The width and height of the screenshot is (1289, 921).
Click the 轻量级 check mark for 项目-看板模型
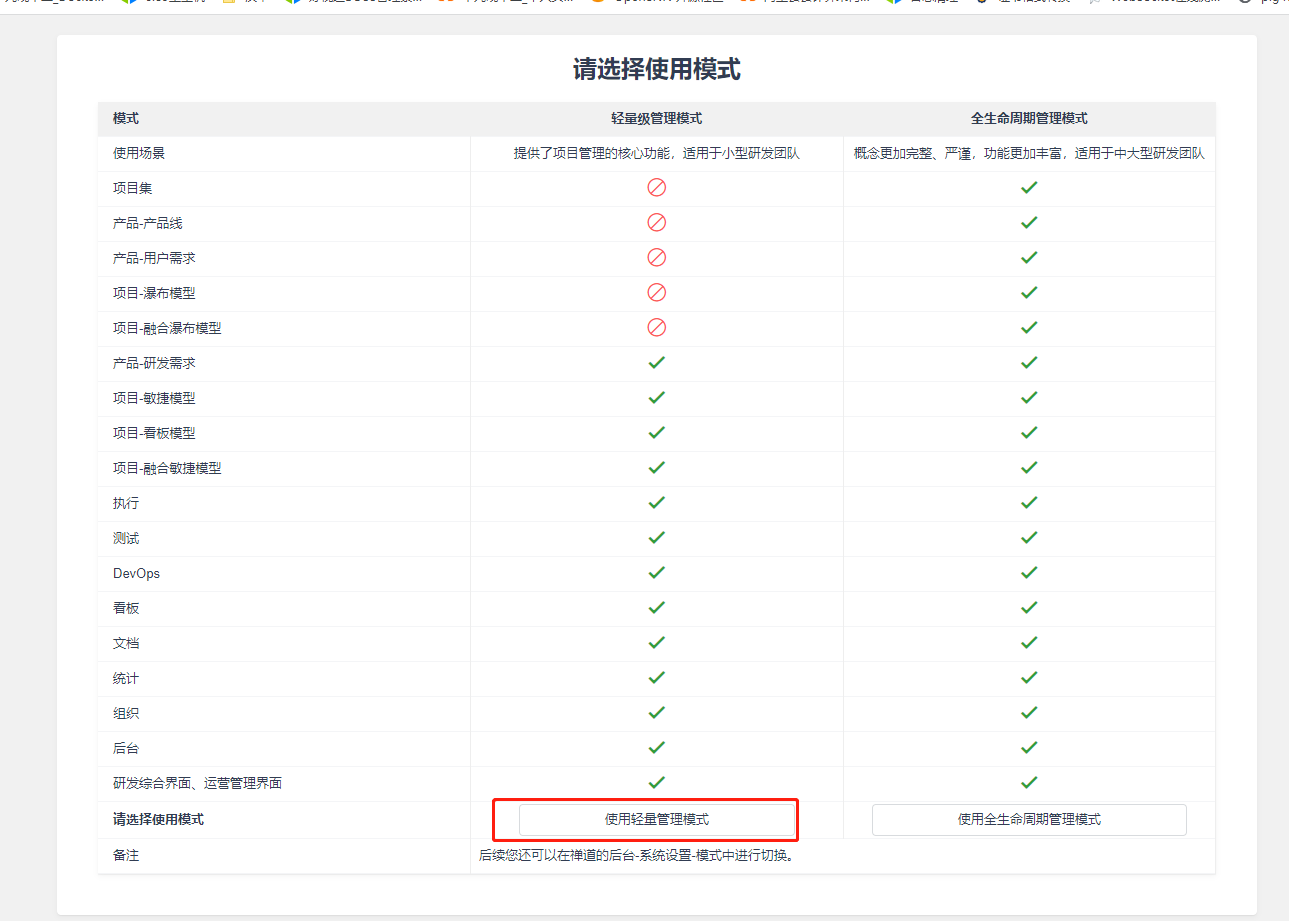coord(657,432)
